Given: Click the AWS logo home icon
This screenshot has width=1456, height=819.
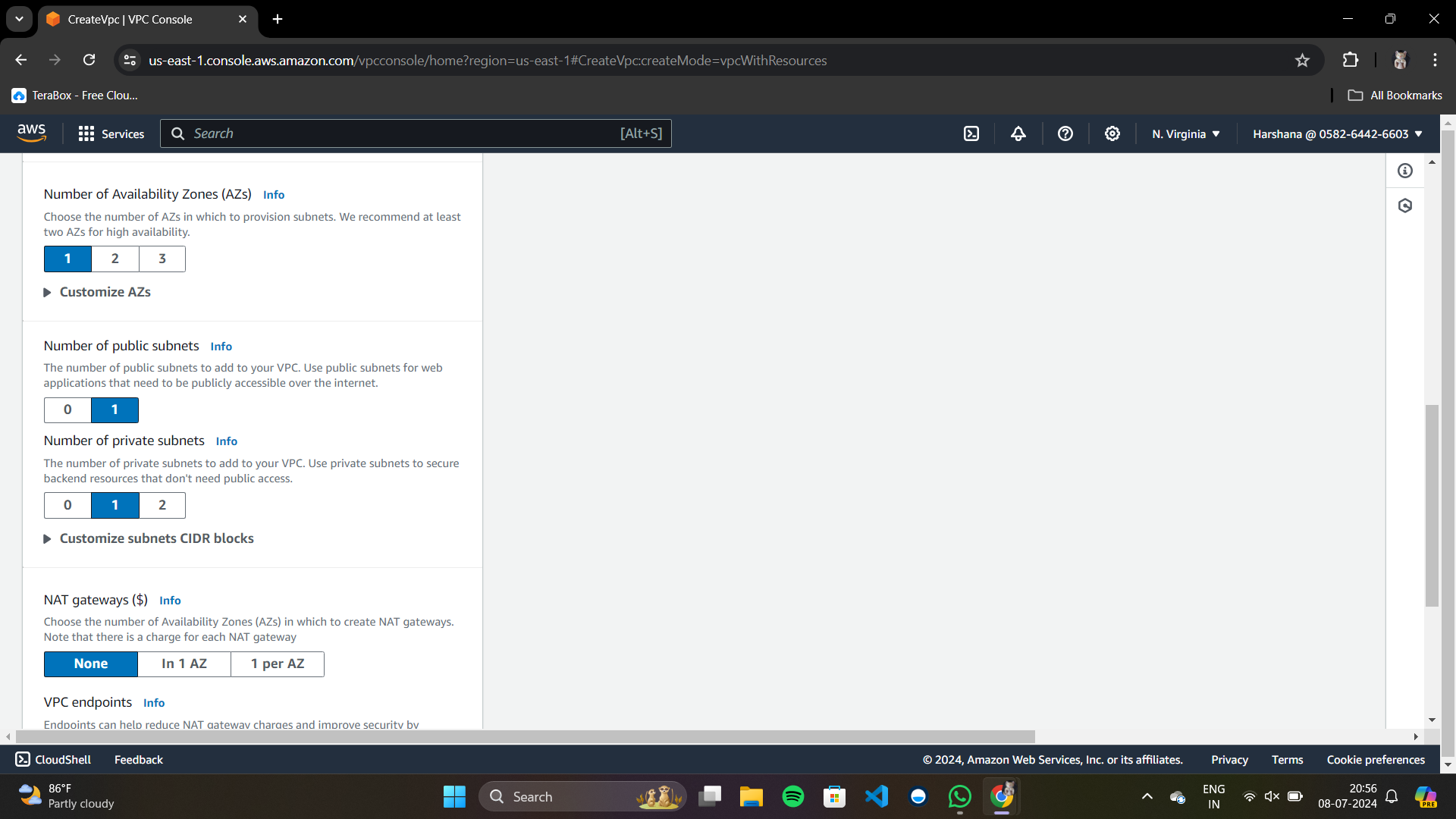Looking at the screenshot, I should (32, 133).
